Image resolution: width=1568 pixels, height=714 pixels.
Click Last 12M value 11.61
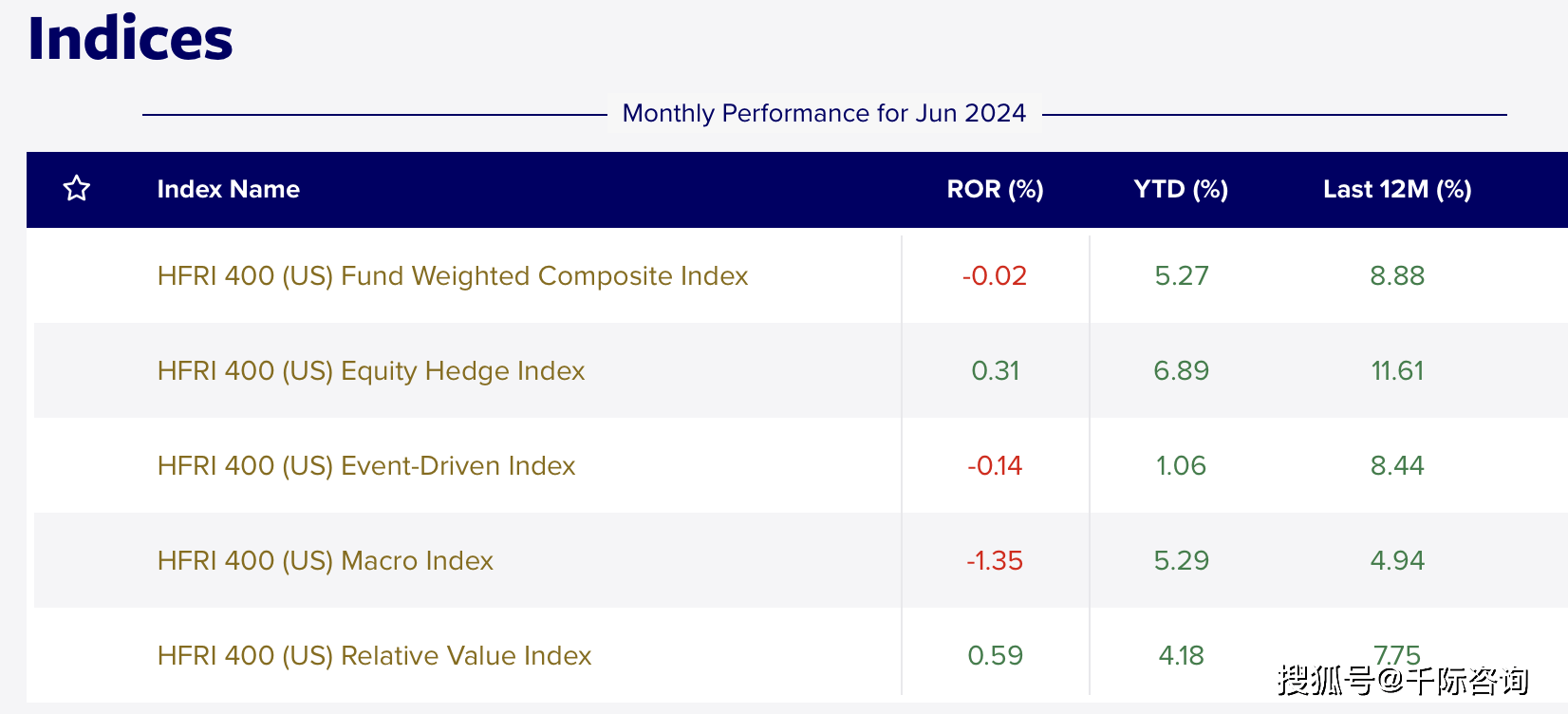click(x=1397, y=370)
